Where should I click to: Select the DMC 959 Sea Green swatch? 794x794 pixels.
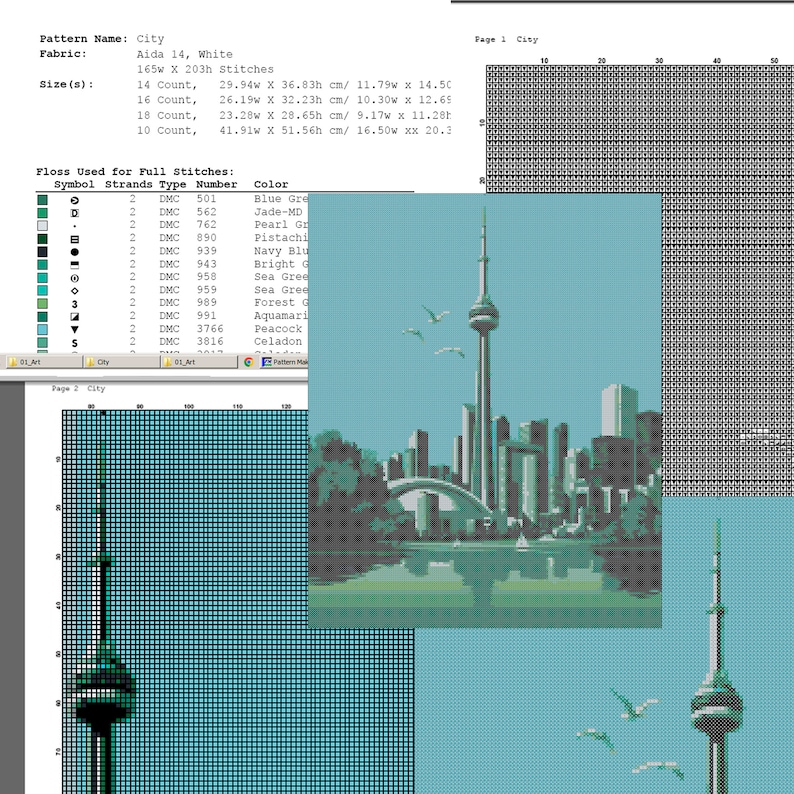(43, 291)
